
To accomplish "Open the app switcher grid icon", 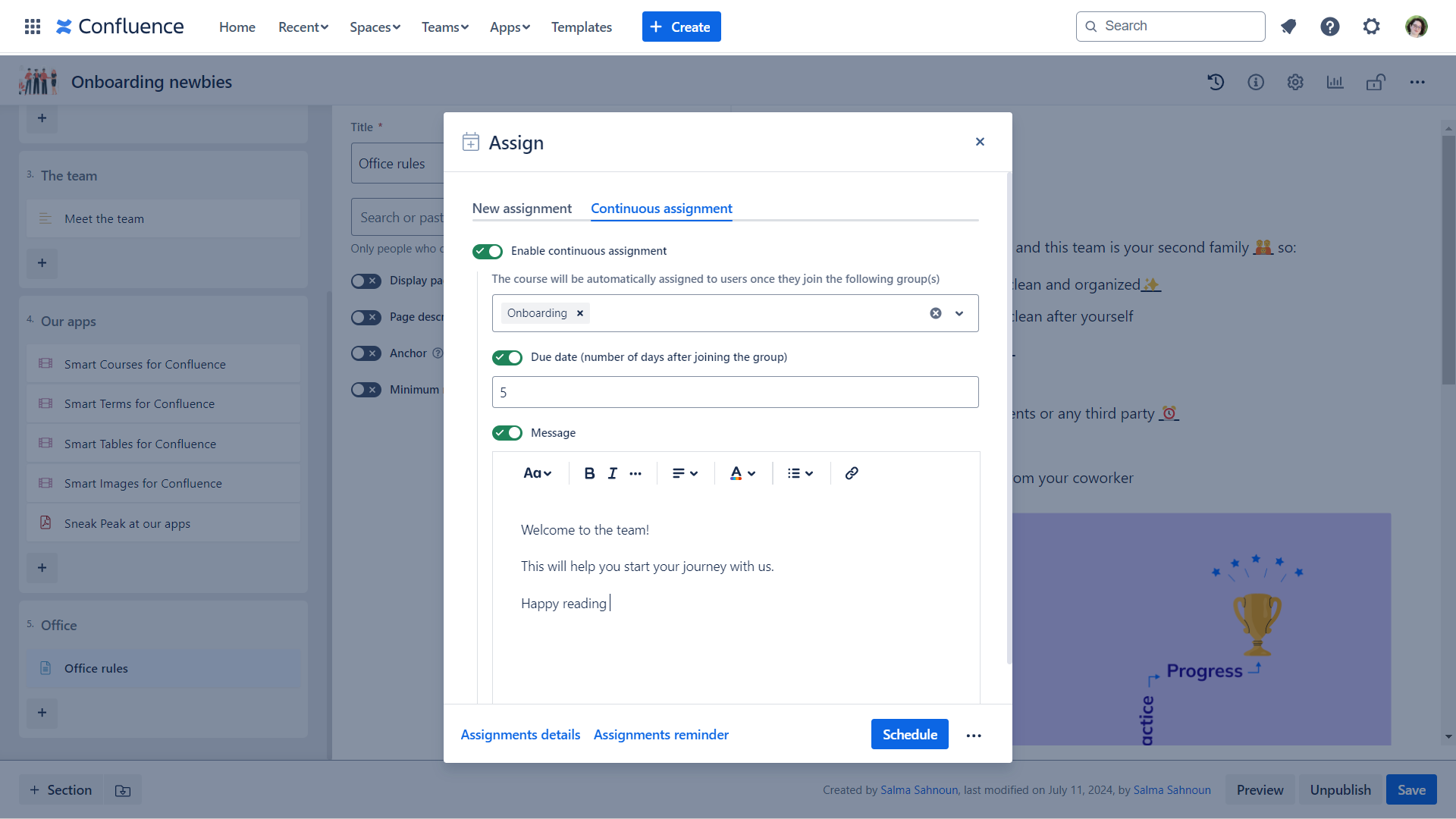I will coord(32,27).
